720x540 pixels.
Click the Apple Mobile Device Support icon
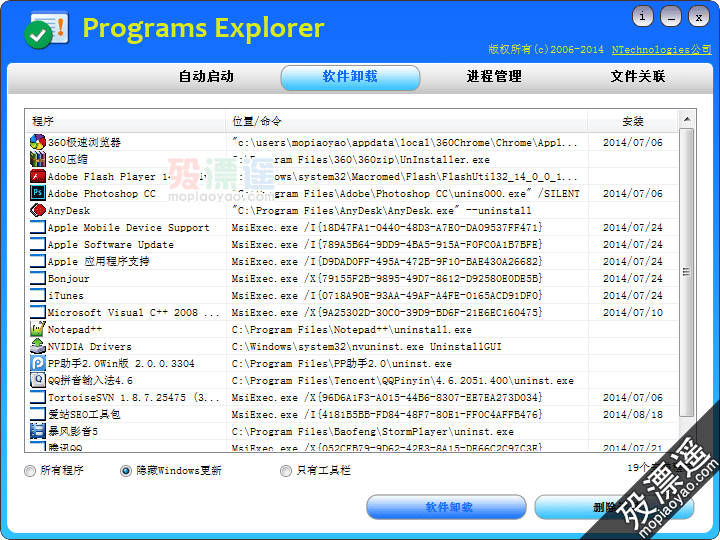[38, 227]
